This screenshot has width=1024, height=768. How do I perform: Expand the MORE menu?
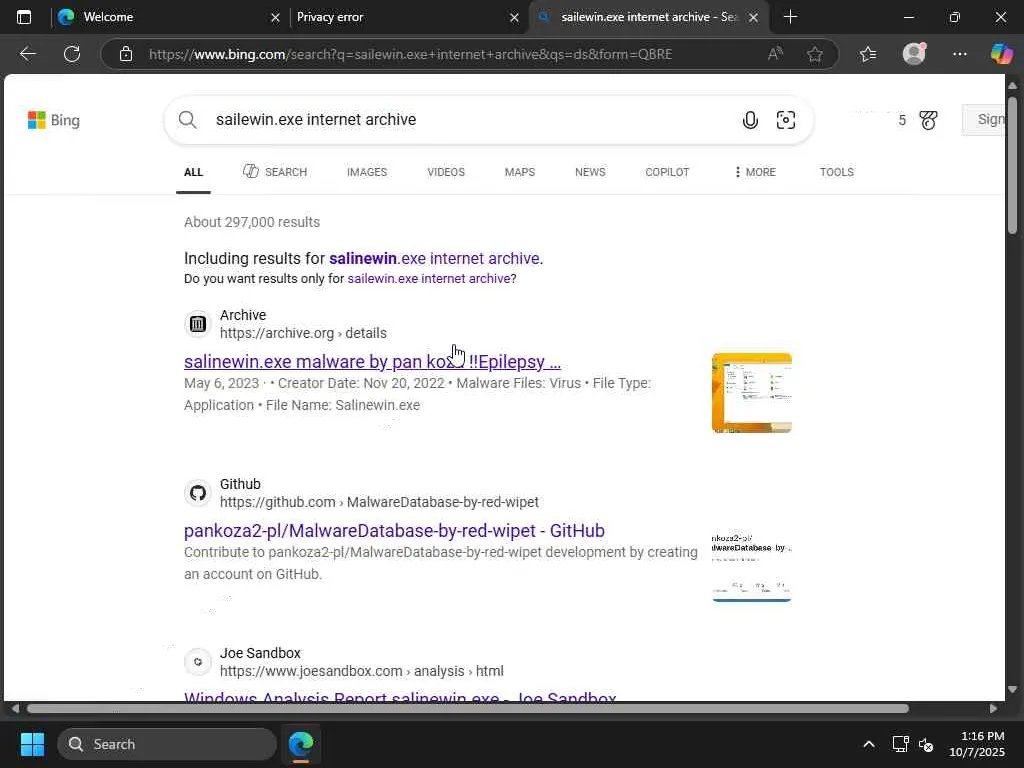coord(755,172)
